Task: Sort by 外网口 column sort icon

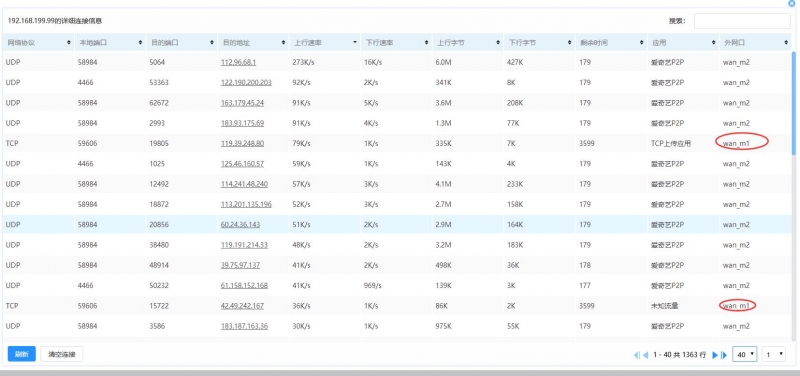Action: [x=786, y=43]
